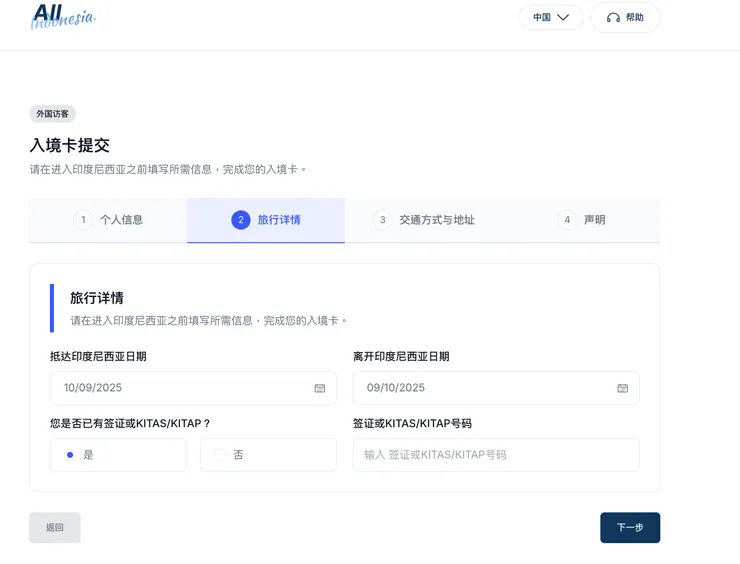Open calendar icon for arrival date
740x564 pixels.
point(320,388)
